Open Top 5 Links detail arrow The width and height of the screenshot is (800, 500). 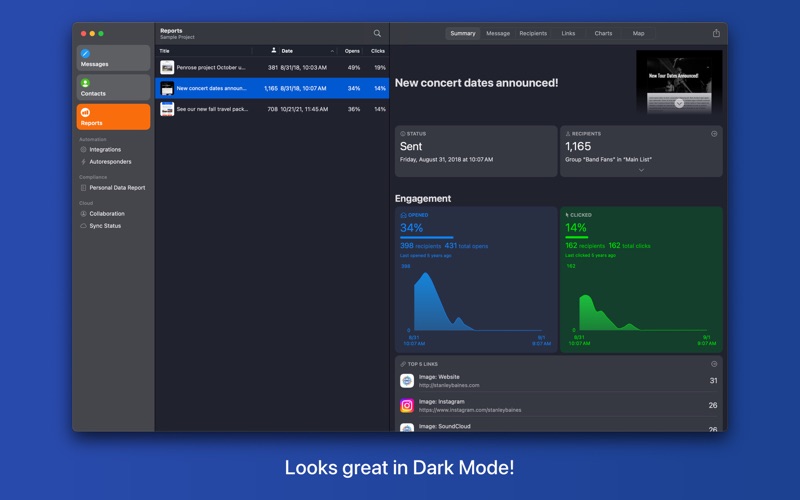coord(714,364)
